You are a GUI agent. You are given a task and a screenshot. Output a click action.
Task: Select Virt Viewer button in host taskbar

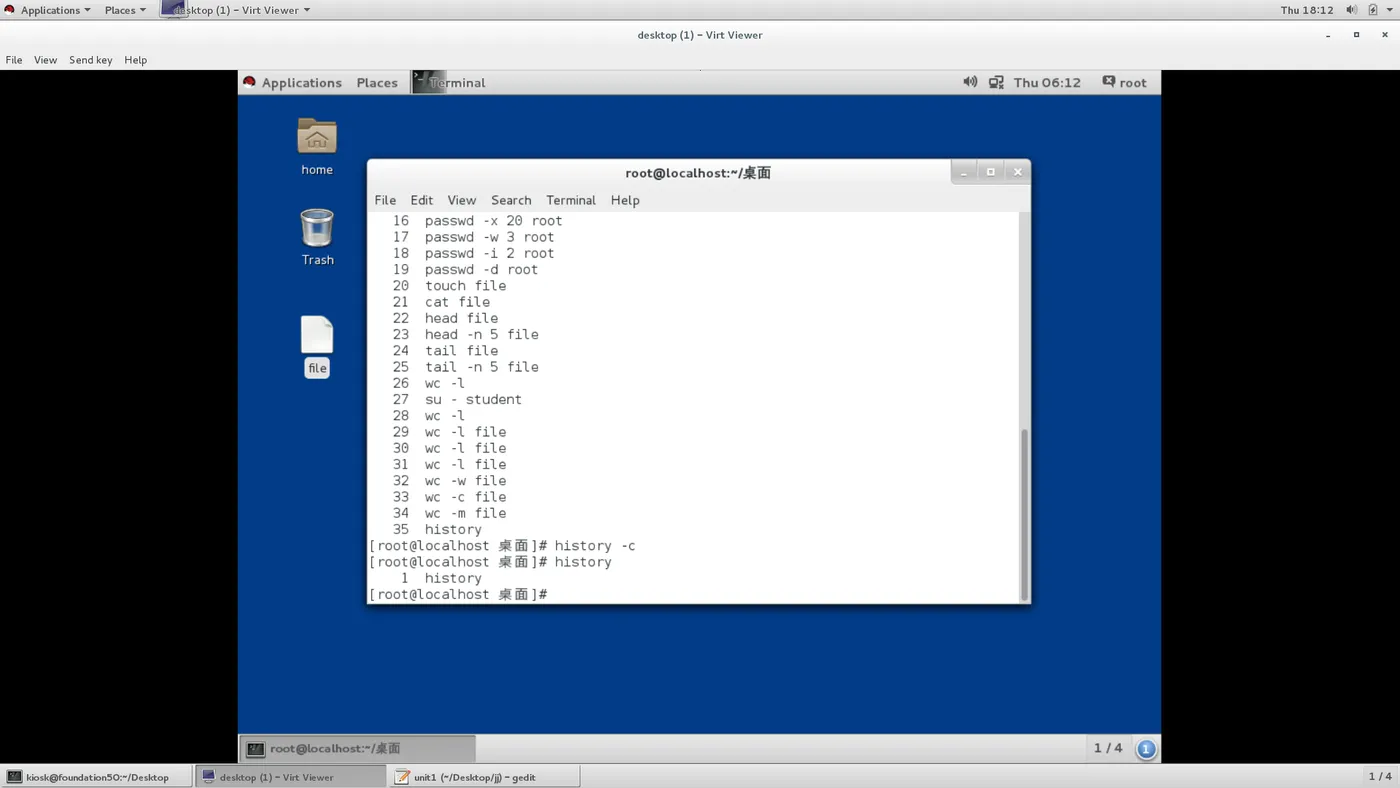tap(290, 777)
